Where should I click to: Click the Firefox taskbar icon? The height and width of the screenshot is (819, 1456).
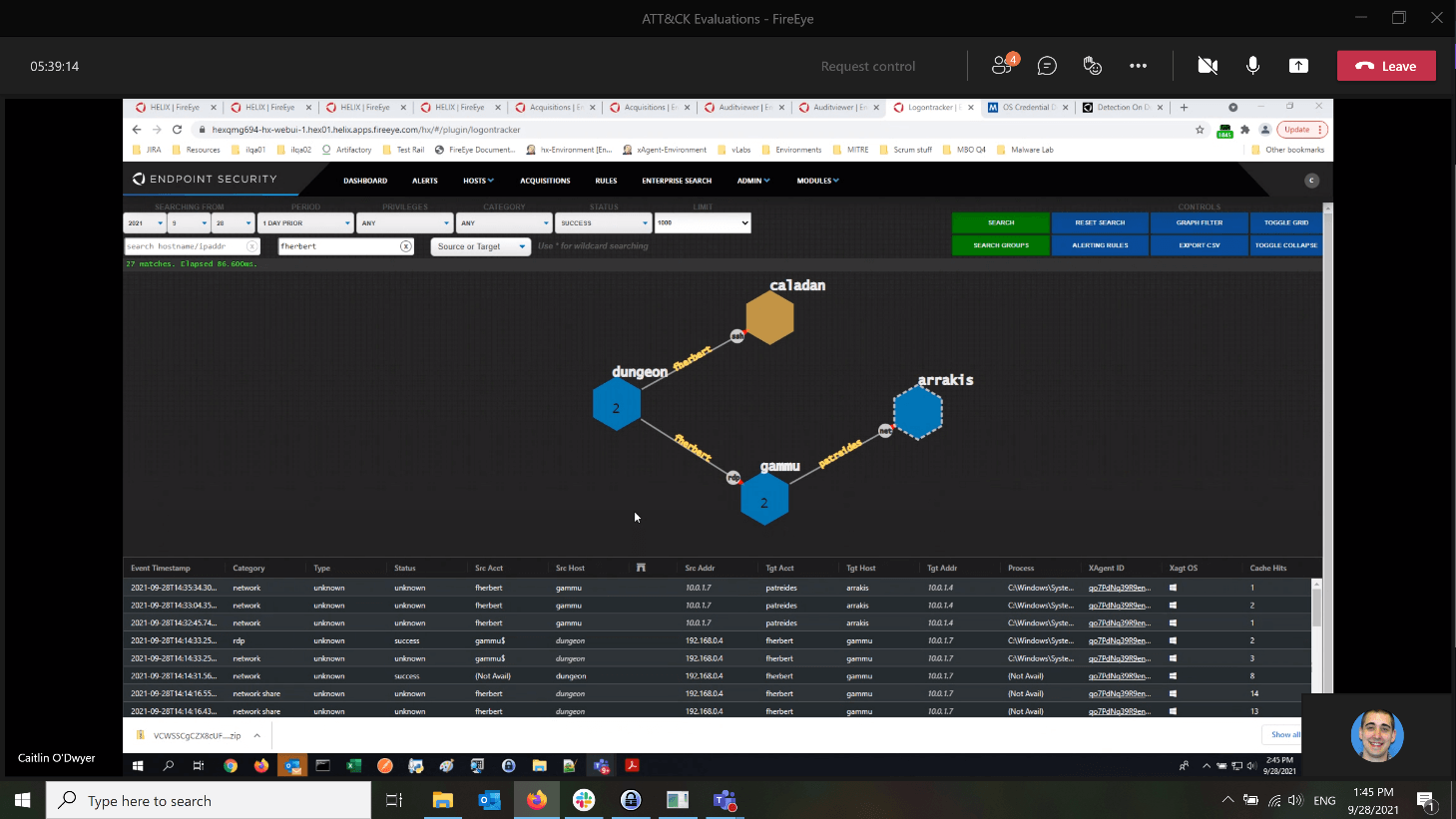537,800
